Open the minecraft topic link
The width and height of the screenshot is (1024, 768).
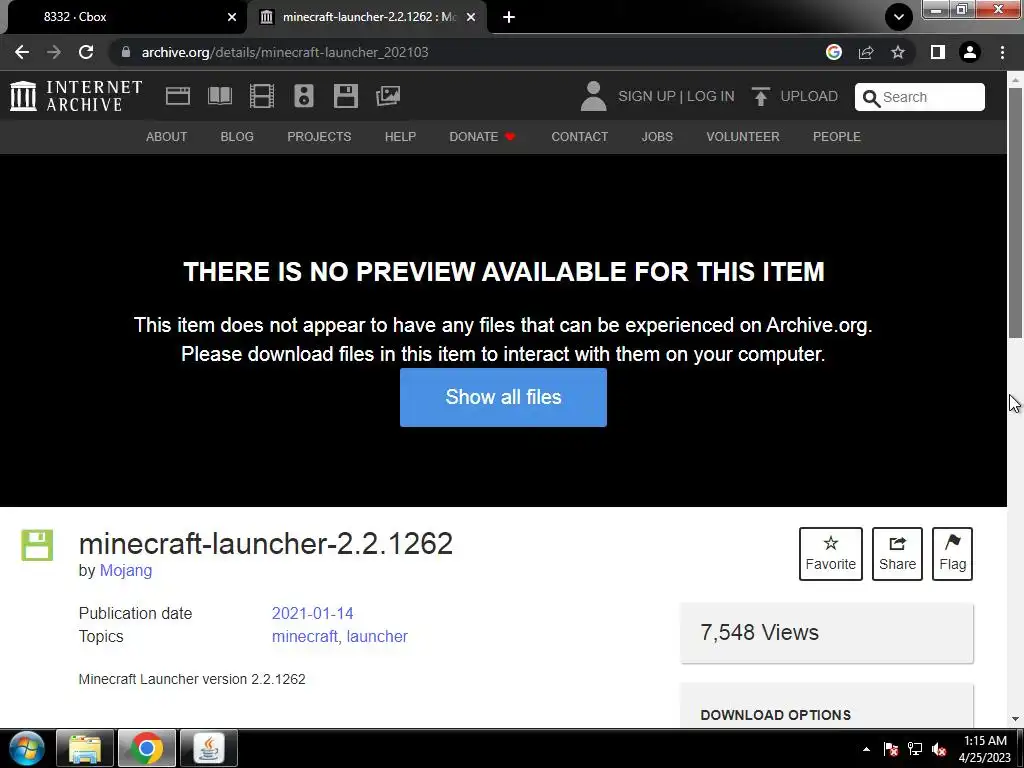(305, 636)
